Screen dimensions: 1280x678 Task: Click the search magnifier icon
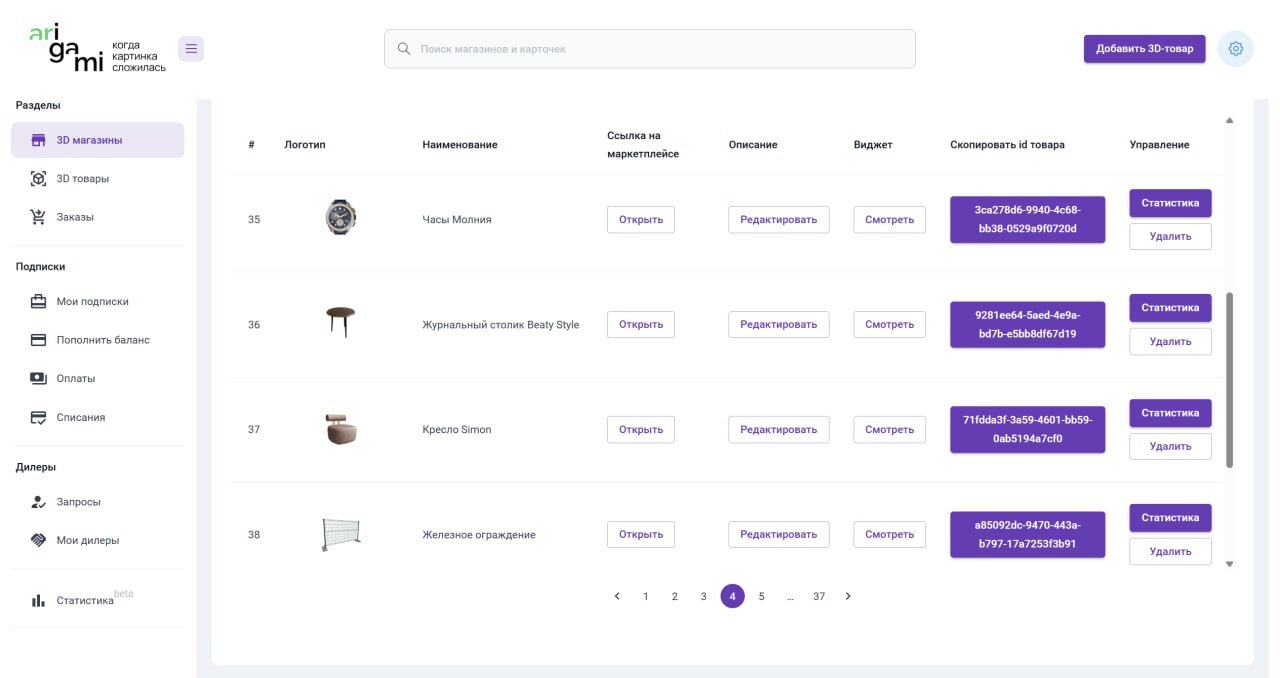point(404,48)
